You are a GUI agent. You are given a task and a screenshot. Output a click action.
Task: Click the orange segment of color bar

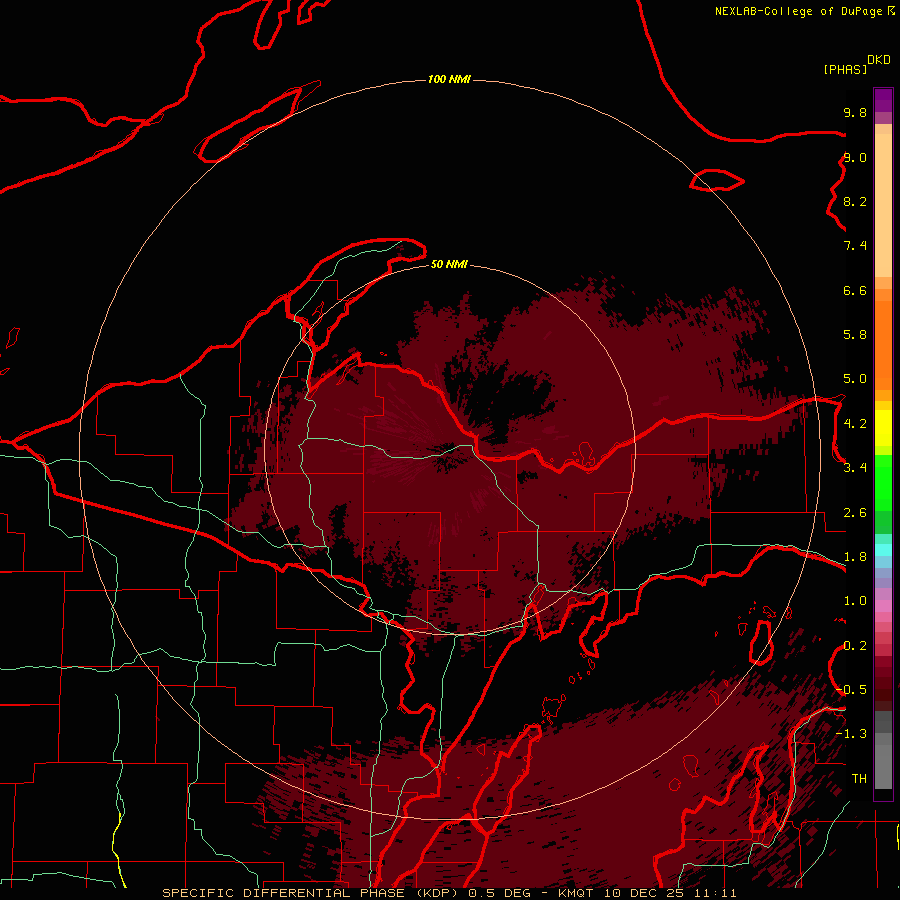(x=883, y=345)
